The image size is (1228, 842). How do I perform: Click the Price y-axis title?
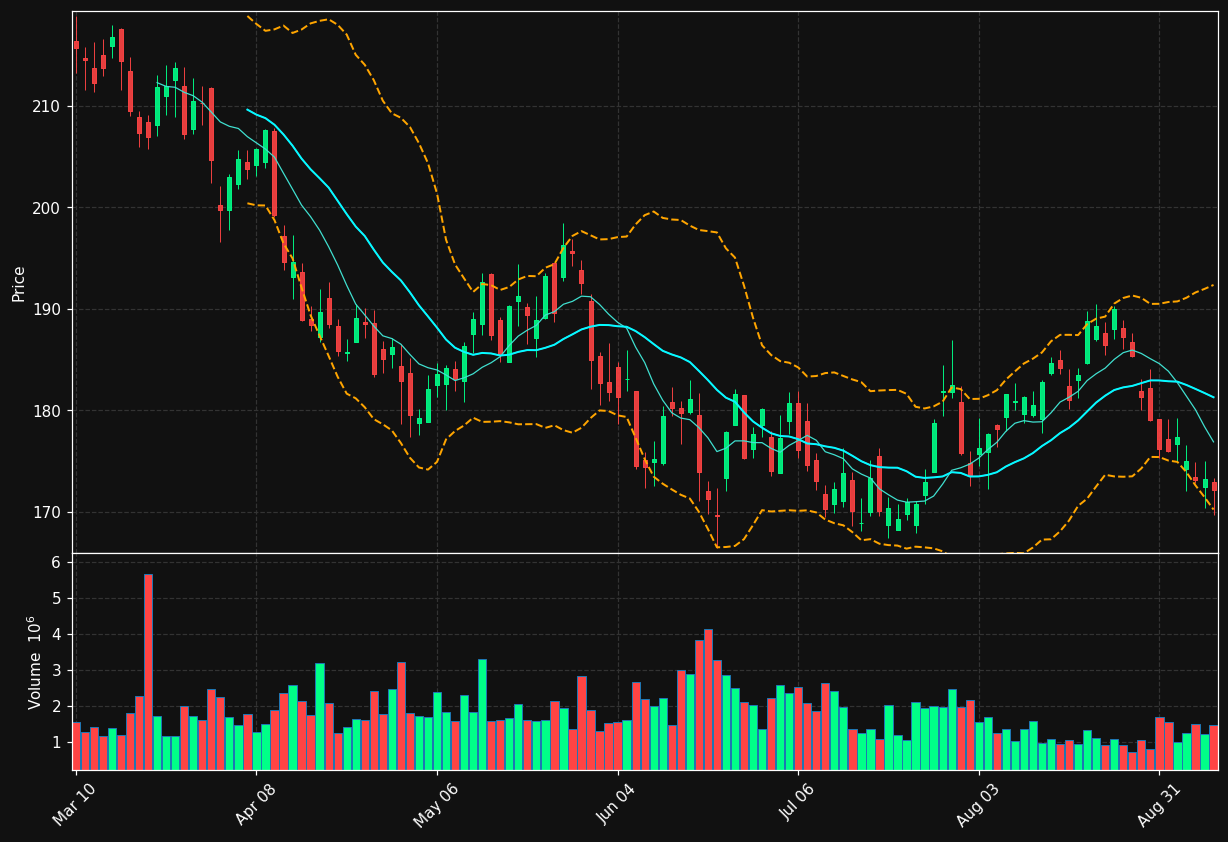[19, 283]
